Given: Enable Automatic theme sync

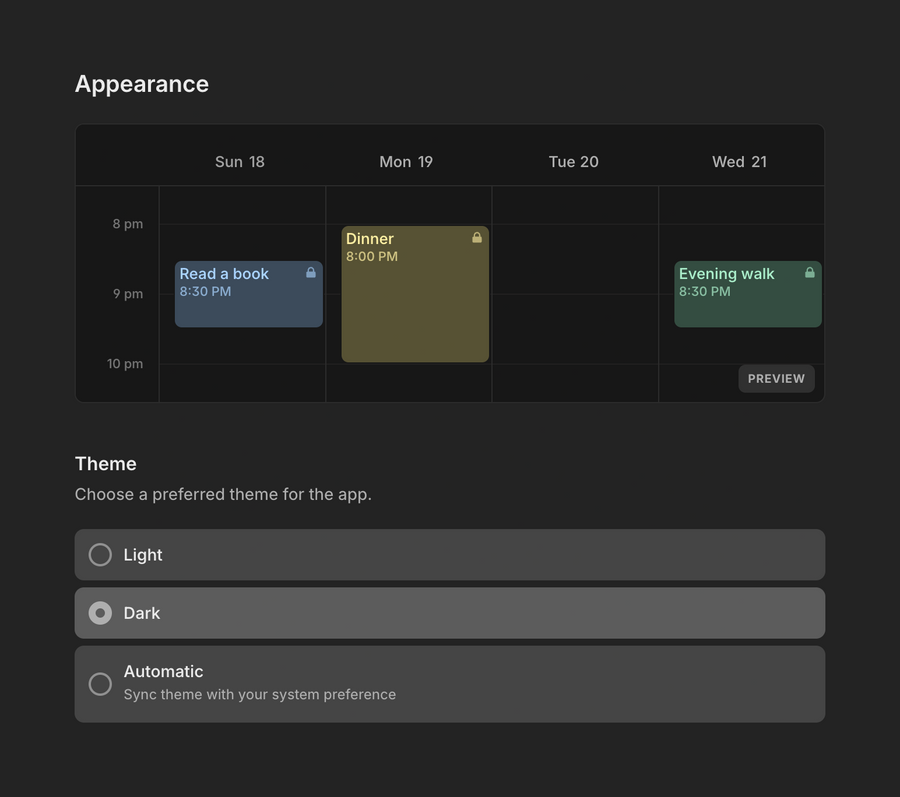Looking at the screenshot, I should [x=100, y=684].
